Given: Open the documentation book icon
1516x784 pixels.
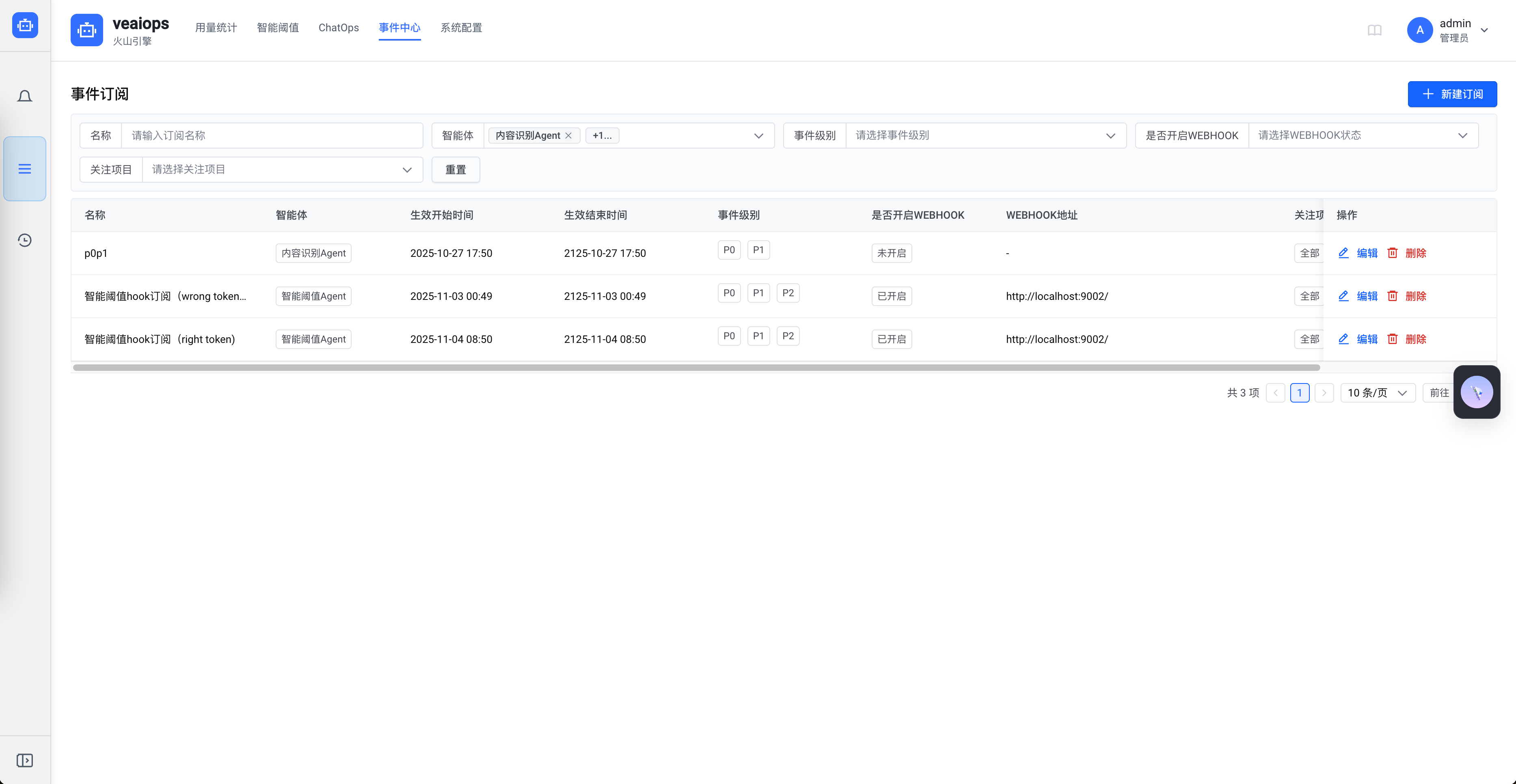Looking at the screenshot, I should point(1374,30).
